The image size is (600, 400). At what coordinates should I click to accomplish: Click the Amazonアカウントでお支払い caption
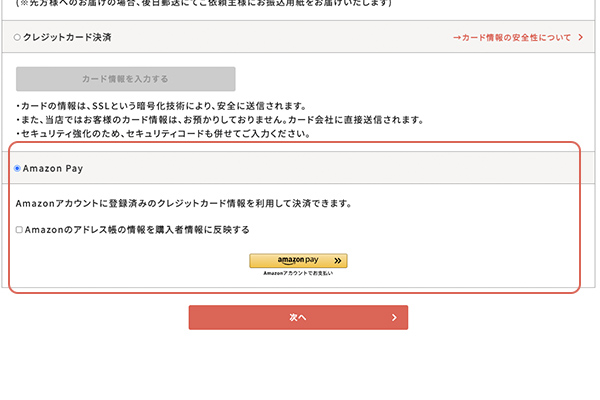298,273
